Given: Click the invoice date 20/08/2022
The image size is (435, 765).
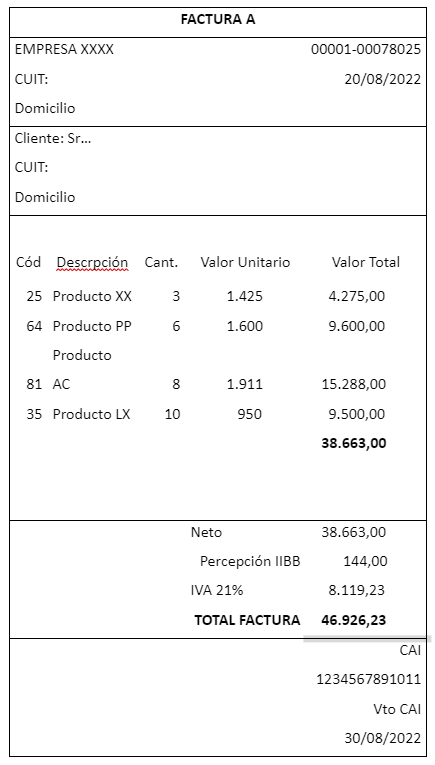Looking at the screenshot, I should [382, 79].
